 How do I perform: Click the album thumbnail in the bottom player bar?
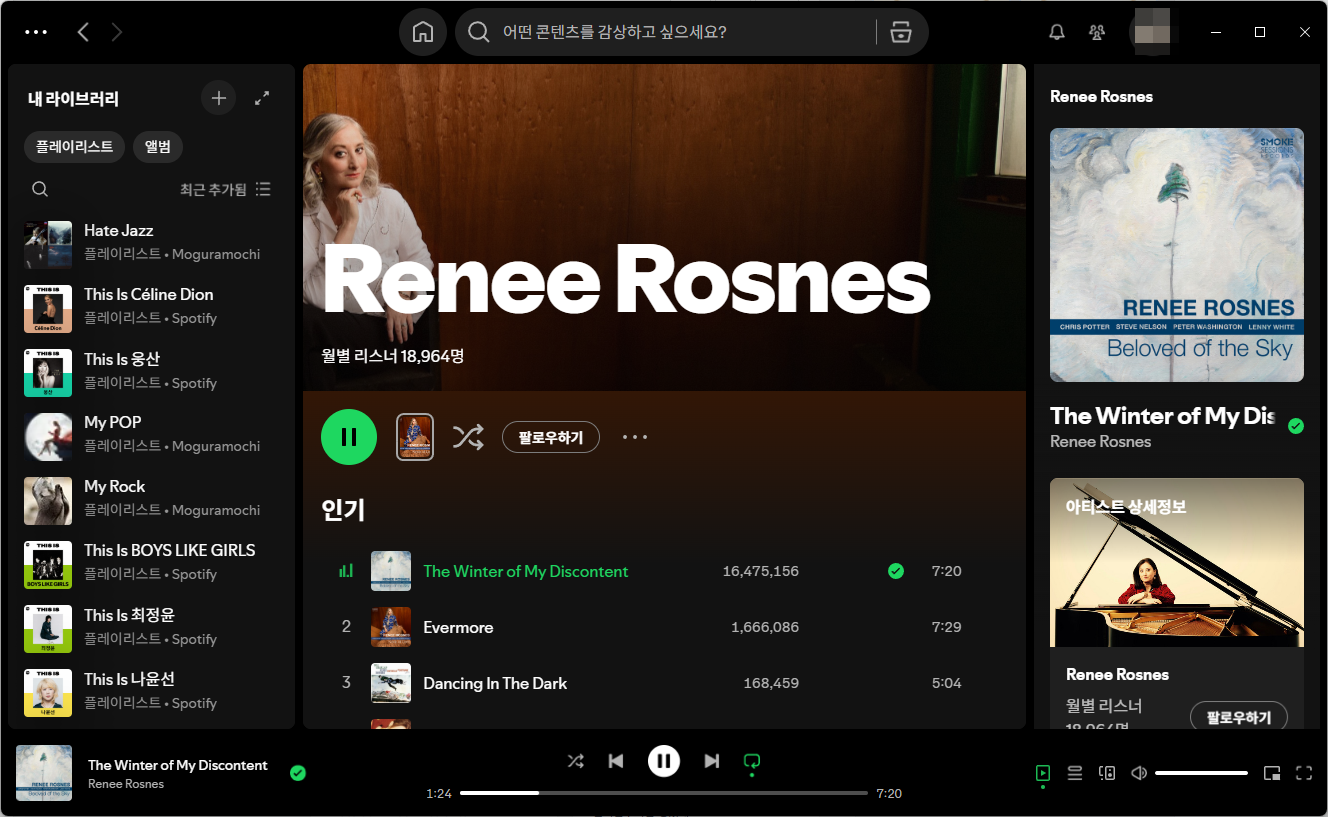44,773
